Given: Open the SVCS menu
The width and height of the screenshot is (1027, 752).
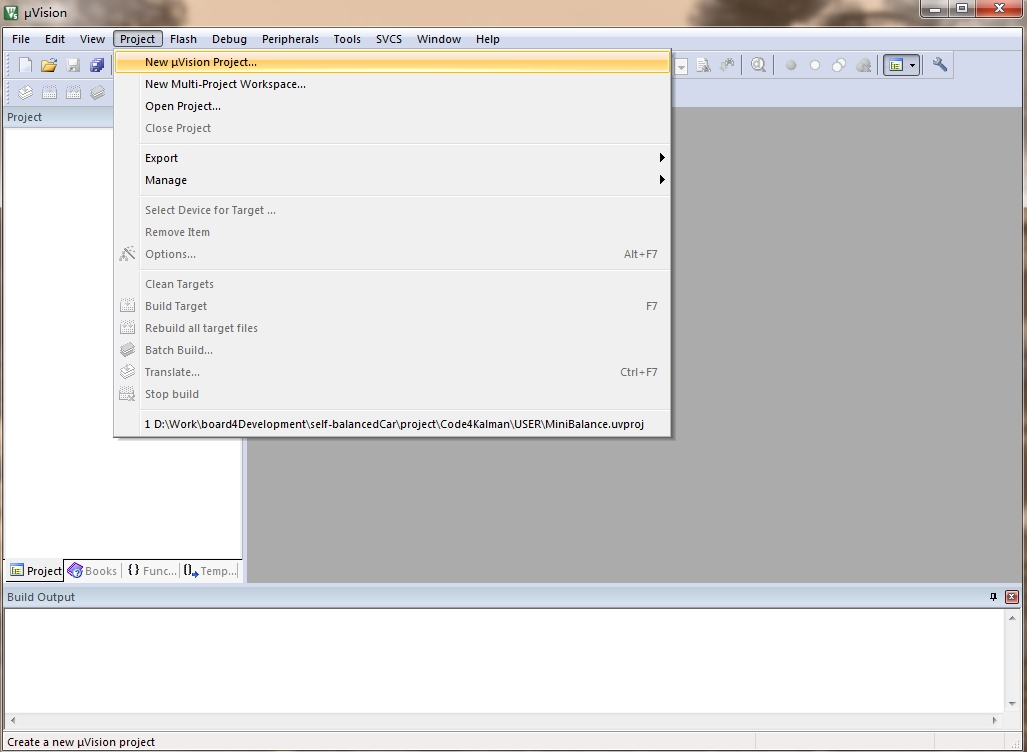Looking at the screenshot, I should [389, 39].
